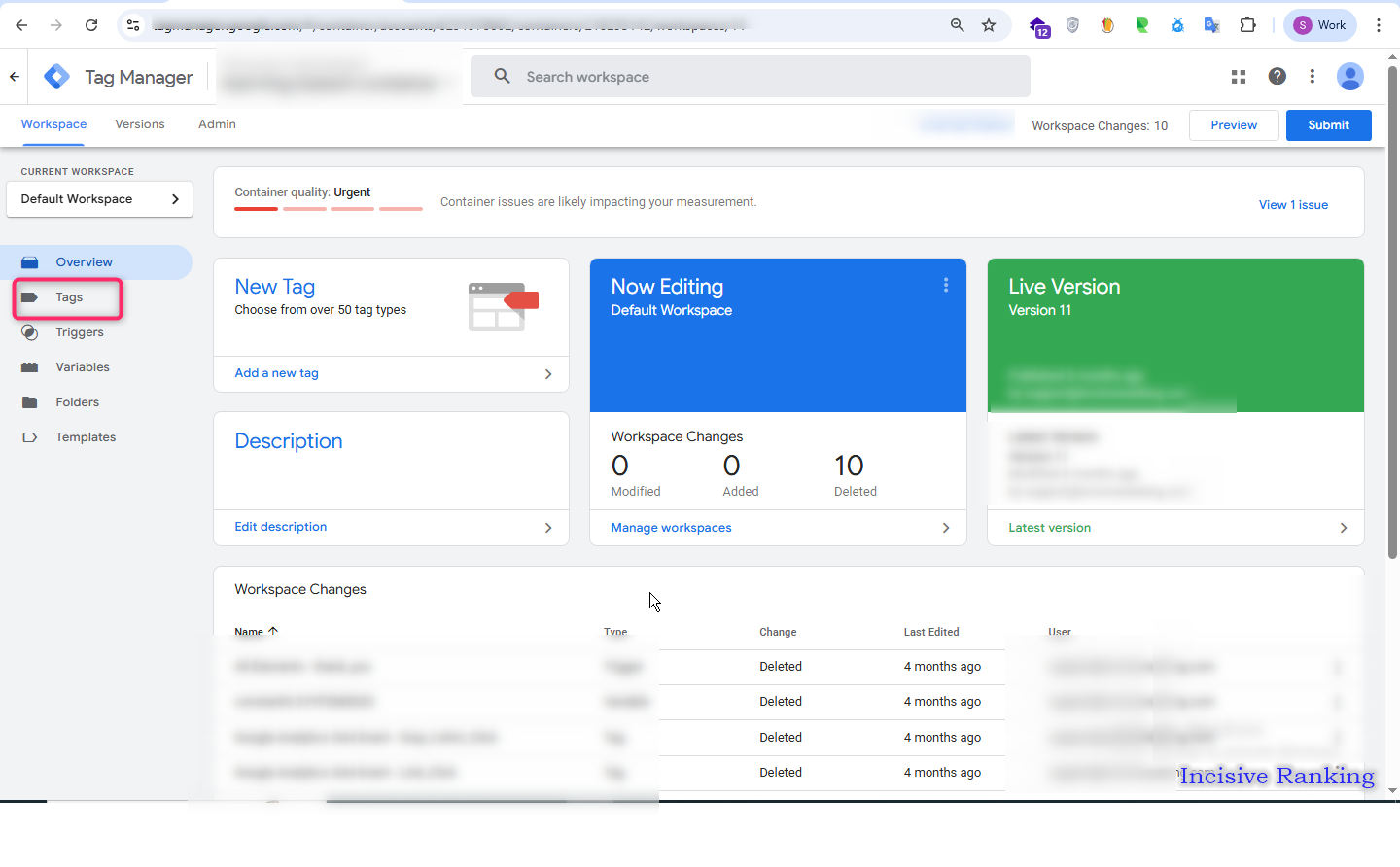Open the Work profile button

tap(1319, 25)
